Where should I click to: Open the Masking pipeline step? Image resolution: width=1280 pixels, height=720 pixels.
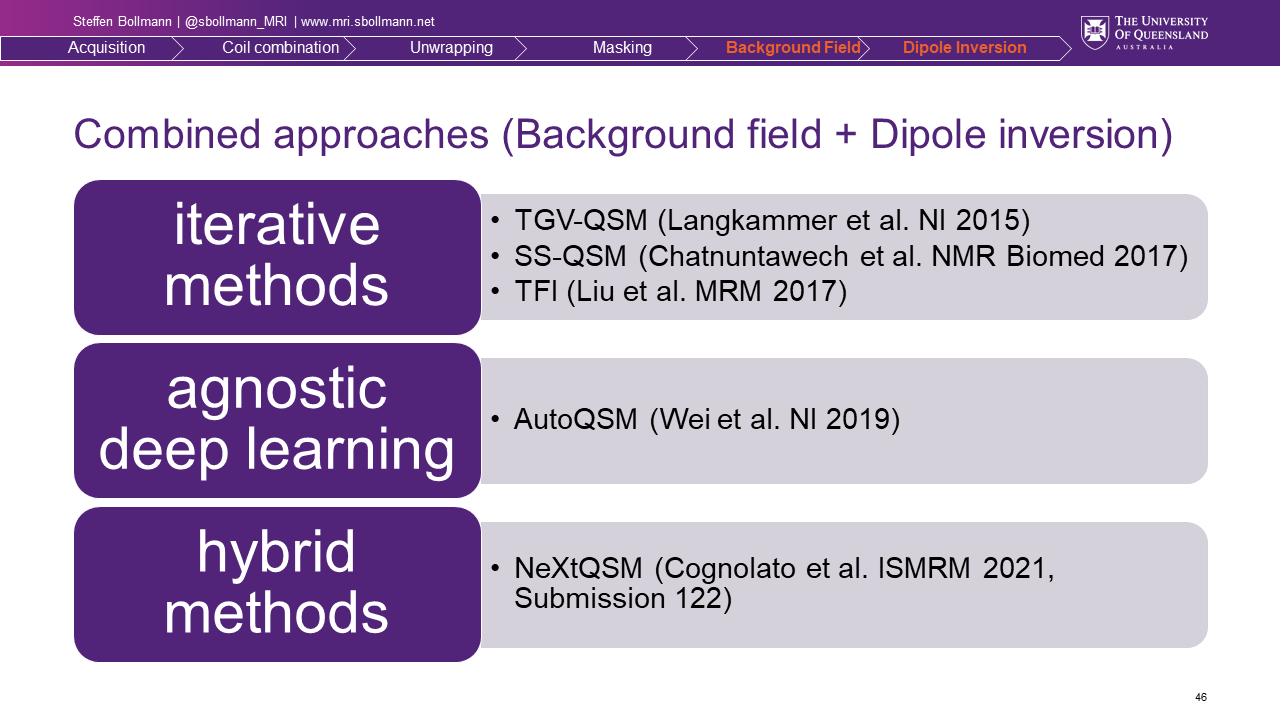pos(622,48)
